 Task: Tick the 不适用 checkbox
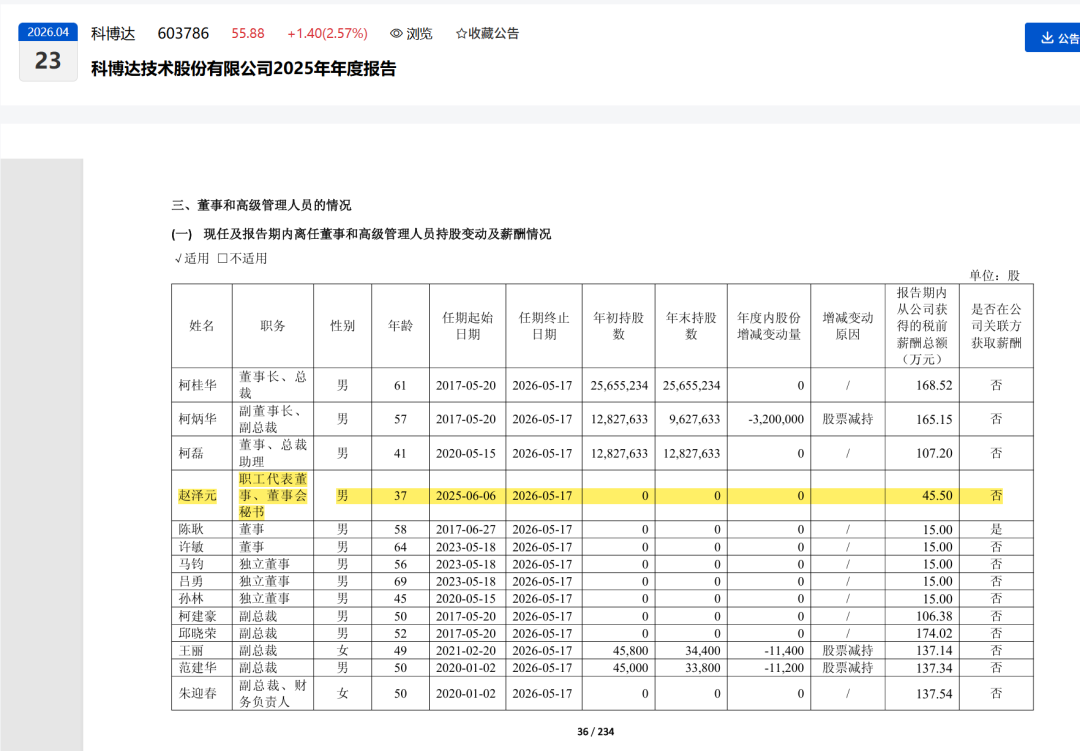pyautogui.click(x=222, y=258)
